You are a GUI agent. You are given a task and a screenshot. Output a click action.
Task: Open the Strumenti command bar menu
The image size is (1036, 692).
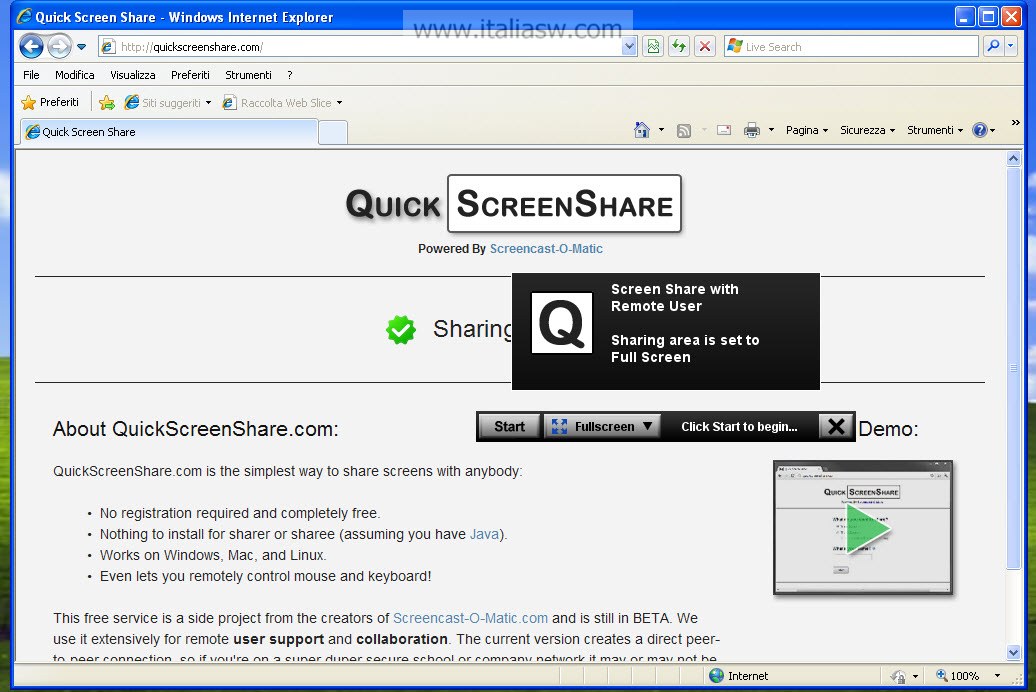[935, 130]
